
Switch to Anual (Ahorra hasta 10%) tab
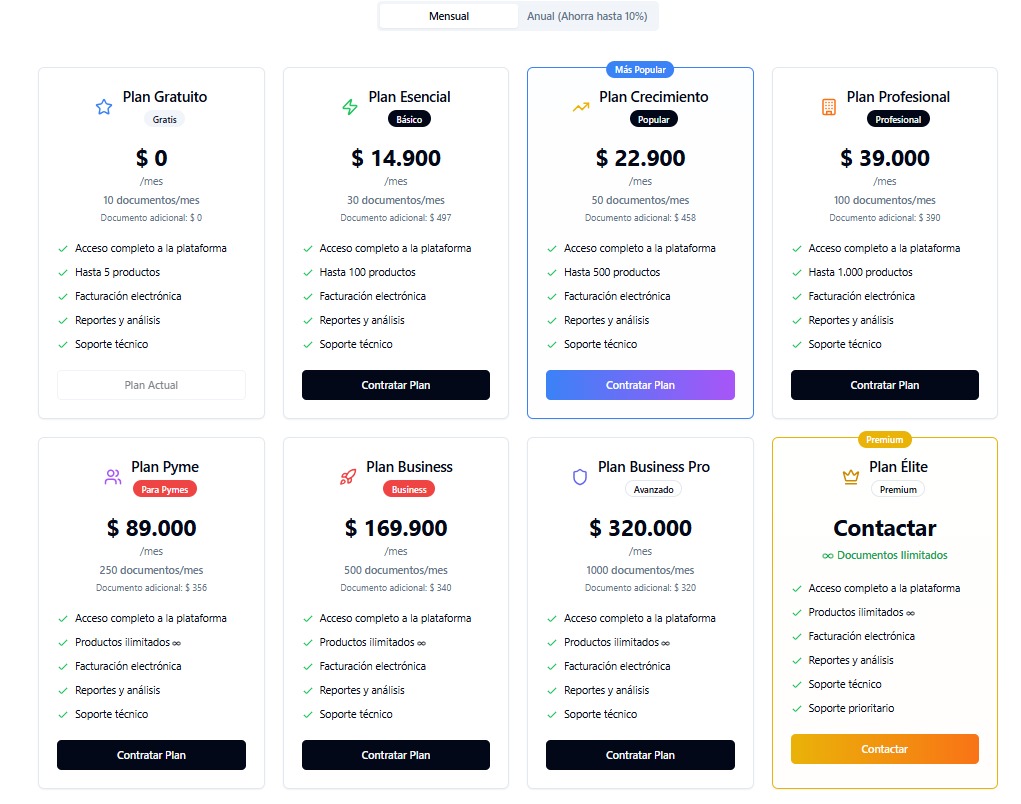pyautogui.click(x=587, y=16)
